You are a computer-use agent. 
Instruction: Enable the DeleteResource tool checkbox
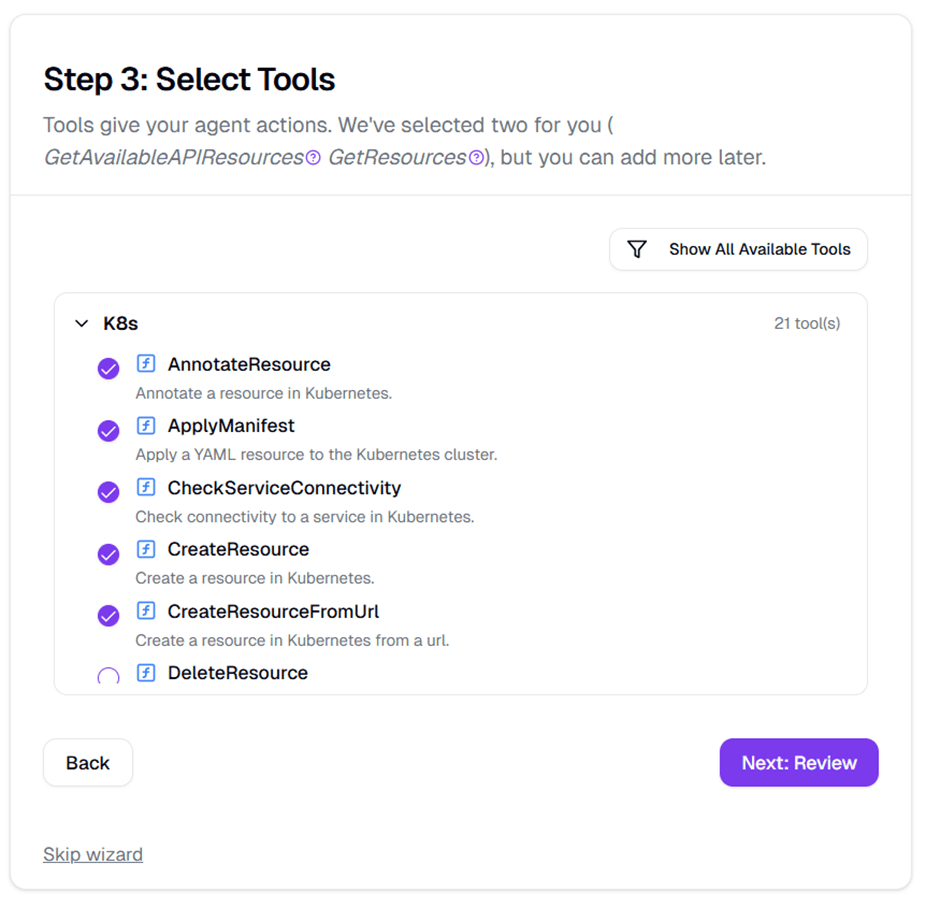(108, 677)
